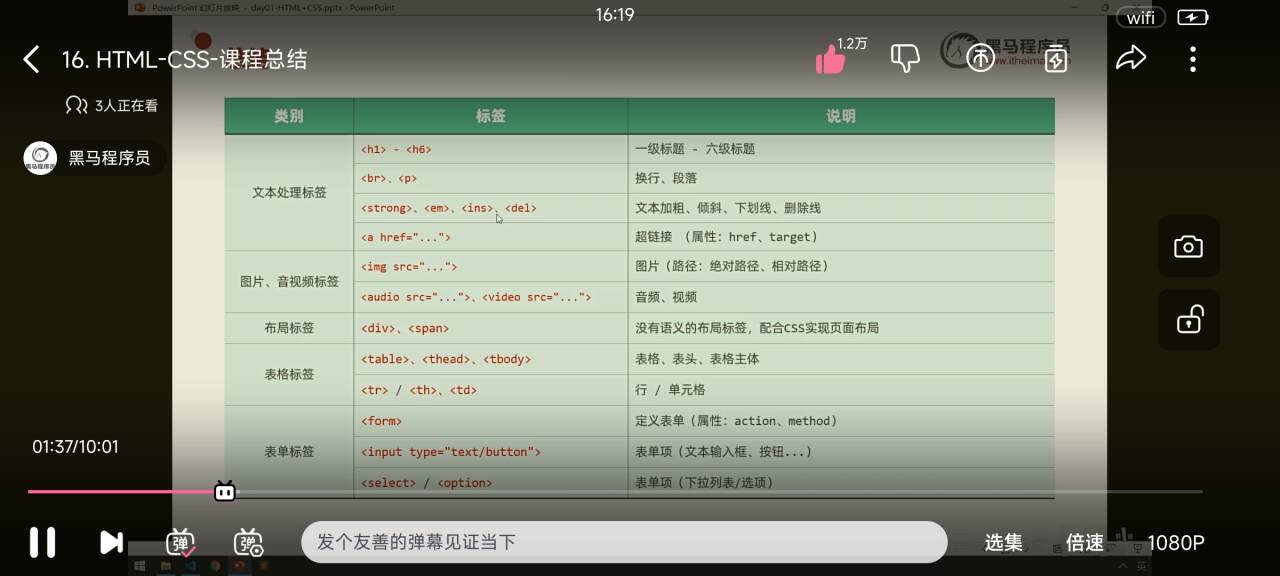Pause the video playback
Viewport: 1280px width, 576px height.
42,542
